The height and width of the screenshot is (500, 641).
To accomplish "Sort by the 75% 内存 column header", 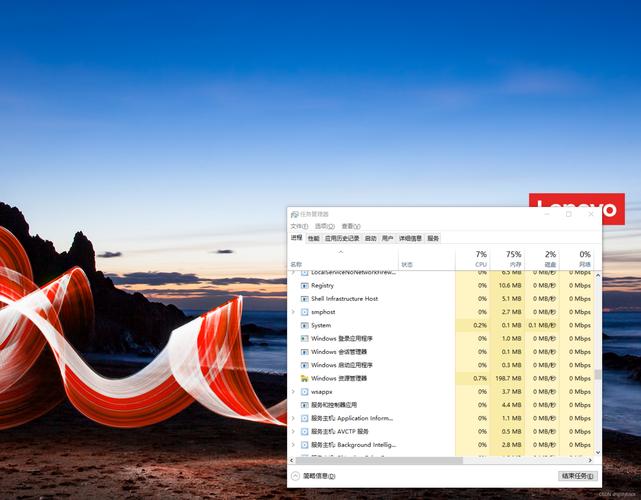I will (x=507, y=259).
